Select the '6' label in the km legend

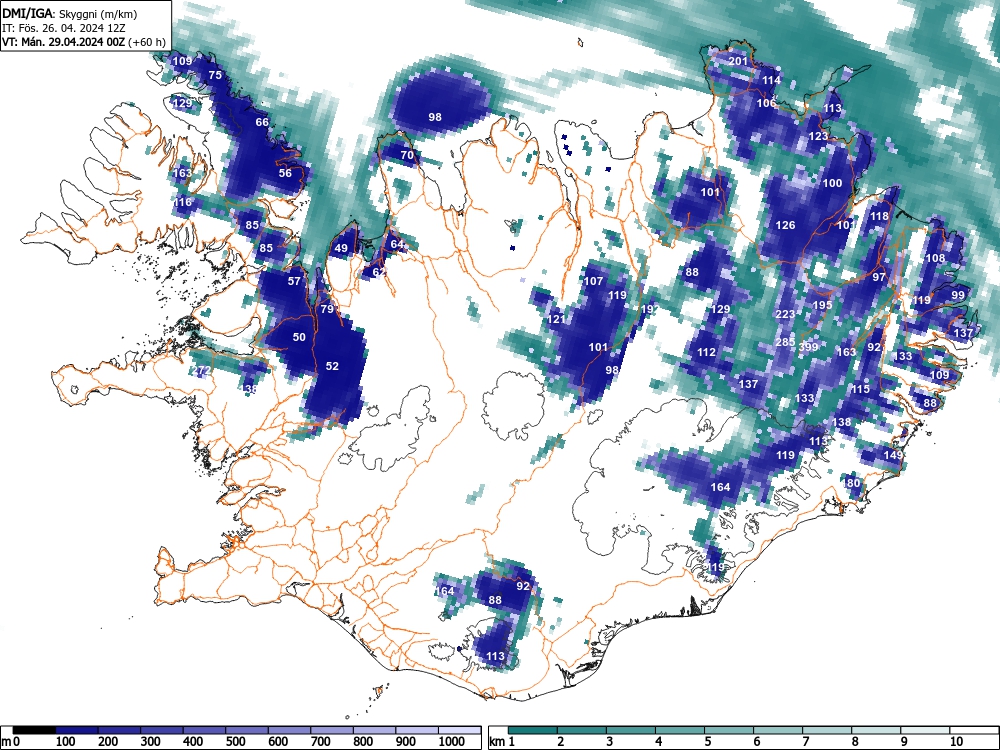click(x=756, y=742)
